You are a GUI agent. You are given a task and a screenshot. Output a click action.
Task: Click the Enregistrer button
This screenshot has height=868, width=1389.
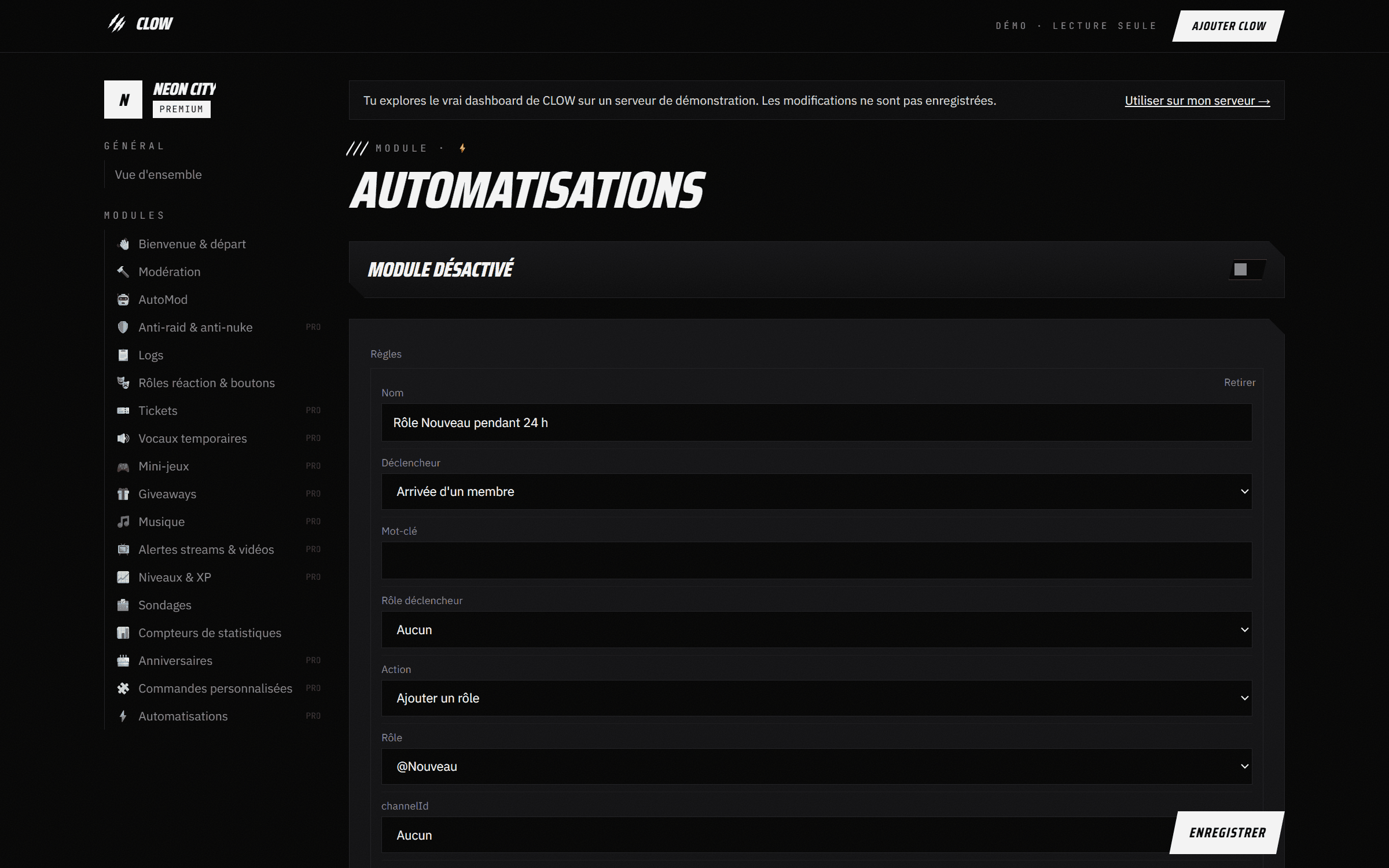click(1228, 833)
